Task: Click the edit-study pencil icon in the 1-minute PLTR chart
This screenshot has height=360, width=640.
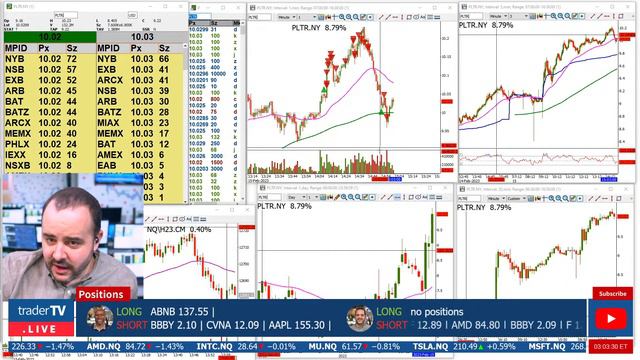Action: [x=362, y=17]
